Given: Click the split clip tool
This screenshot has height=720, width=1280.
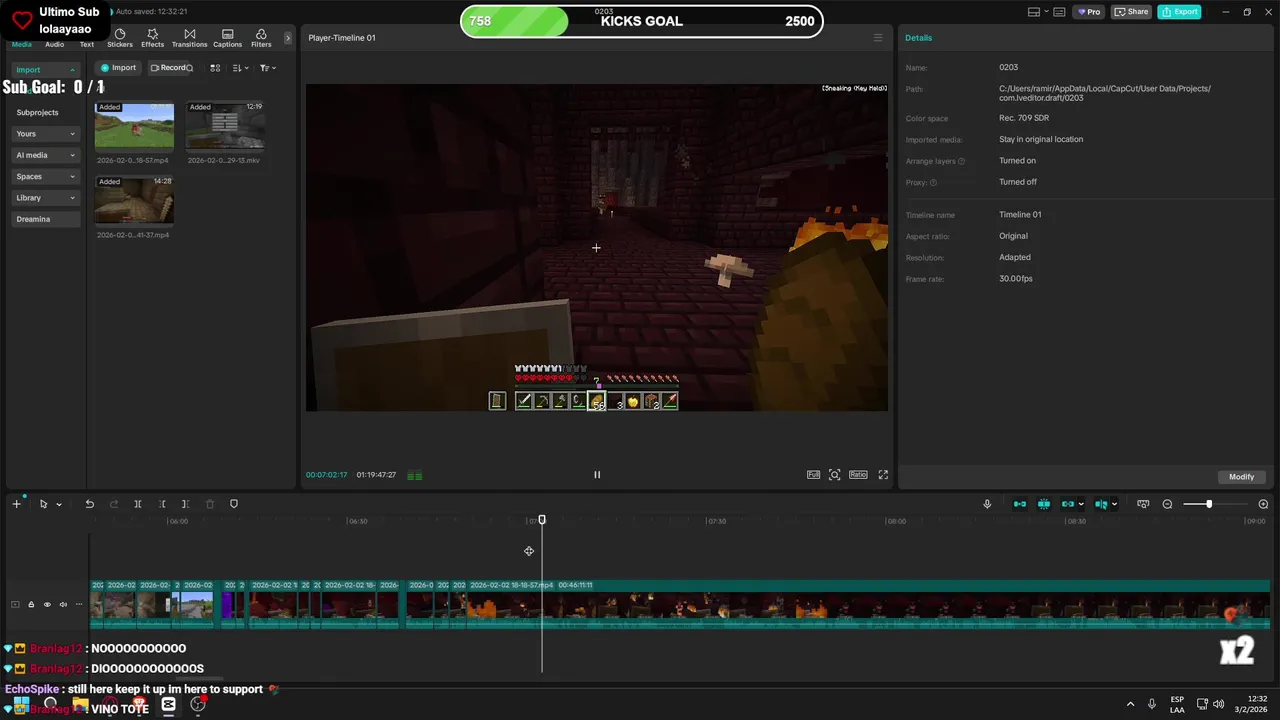Looking at the screenshot, I should click(x=138, y=504).
